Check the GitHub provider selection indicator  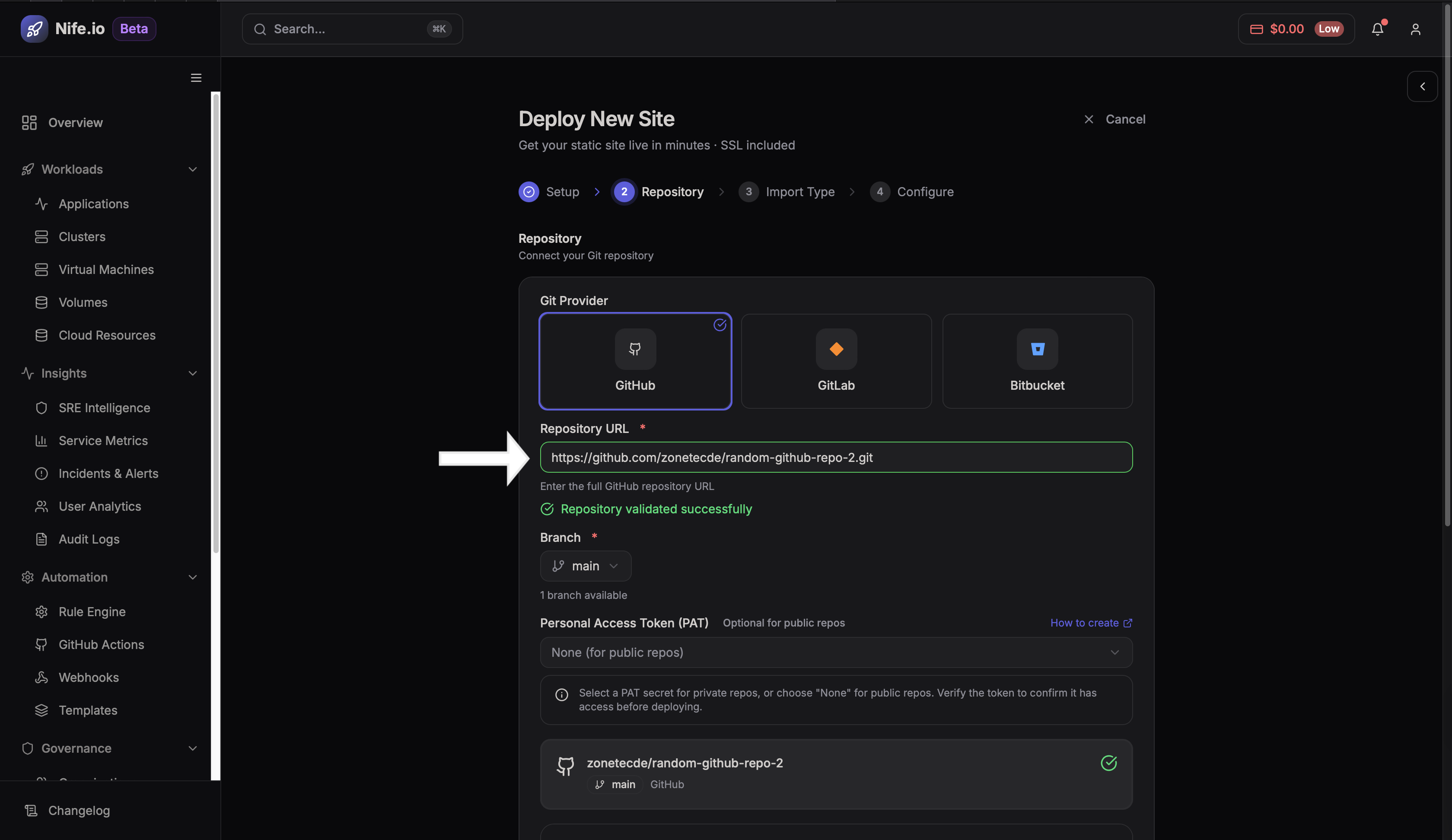(x=720, y=325)
